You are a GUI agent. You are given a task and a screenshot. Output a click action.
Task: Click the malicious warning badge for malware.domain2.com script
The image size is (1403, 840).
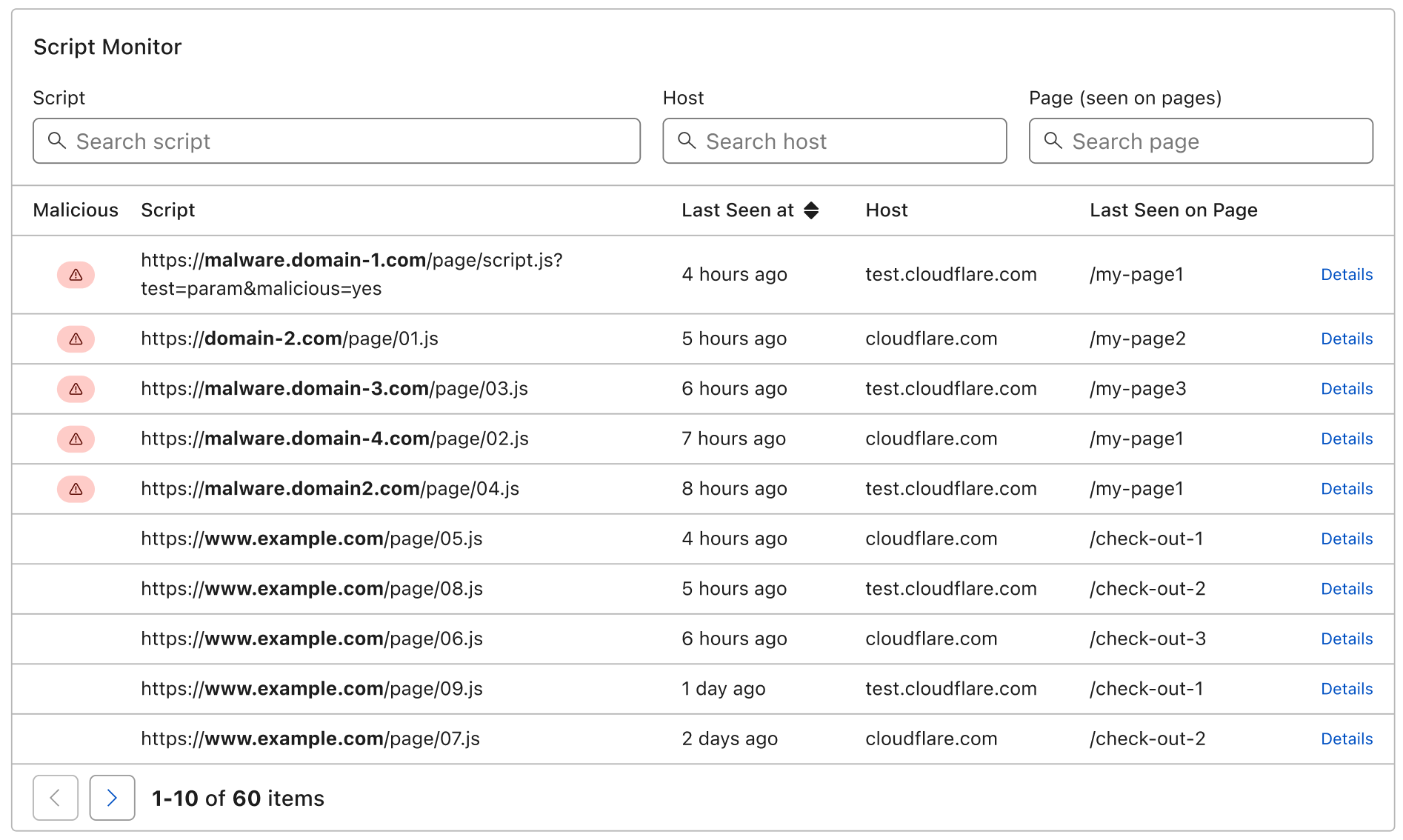tap(75, 488)
